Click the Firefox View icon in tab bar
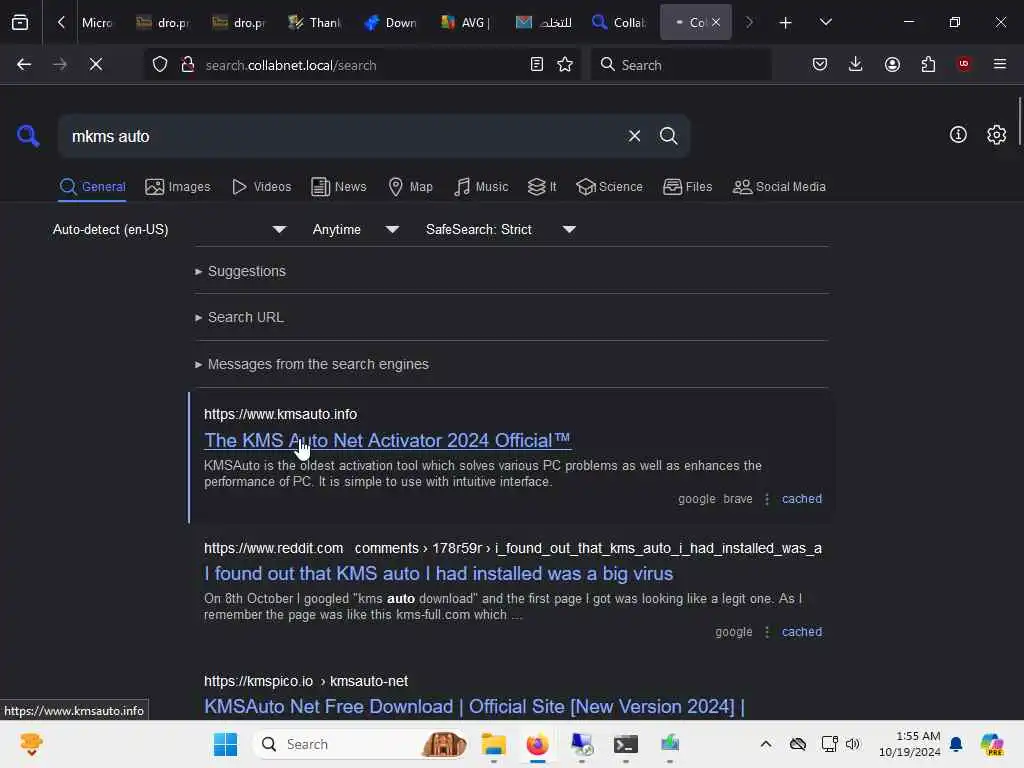The image size is (1024, 768). point(20,22)
